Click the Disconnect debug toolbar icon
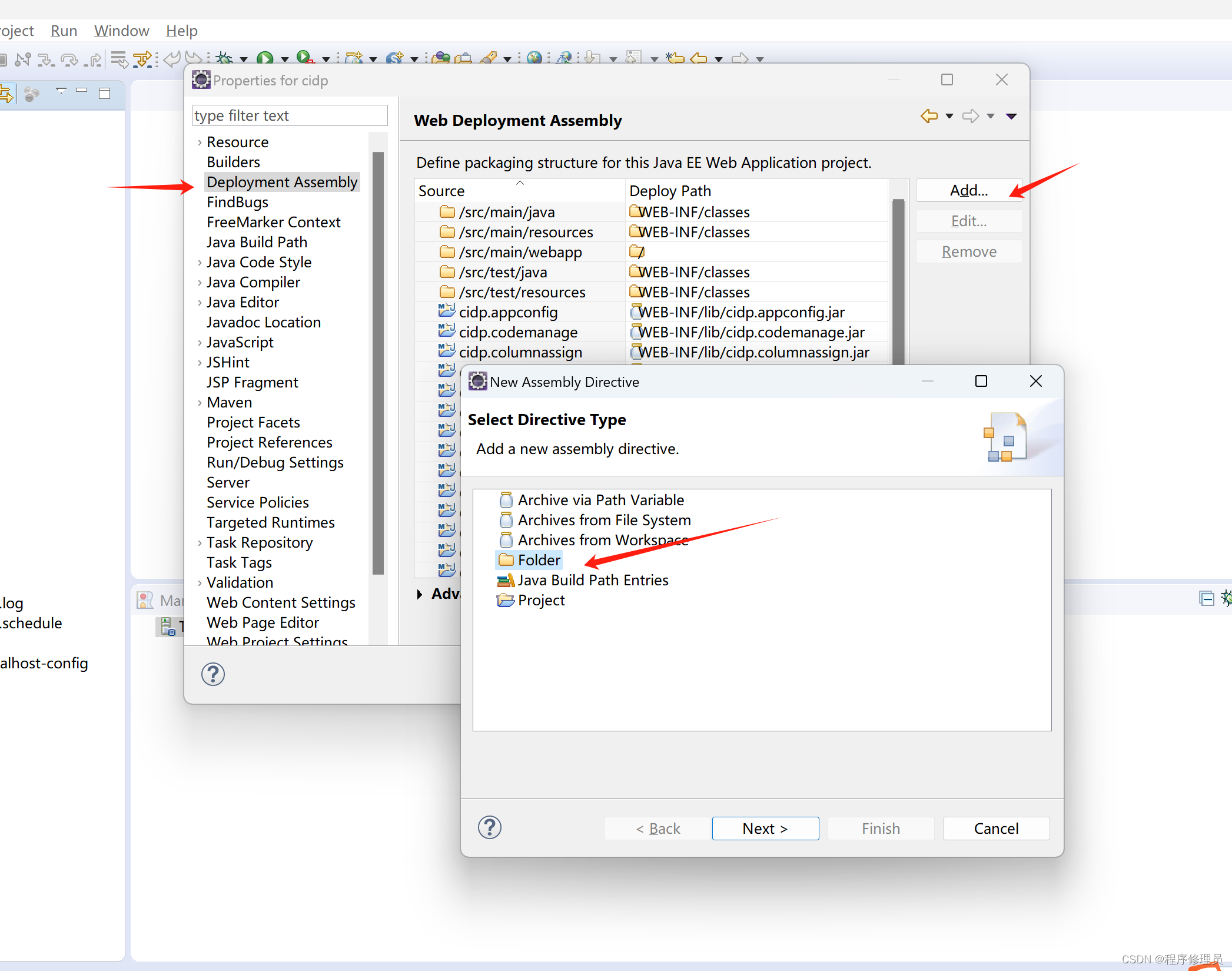This screenshot has width=1232, height=971. point(23,59)
